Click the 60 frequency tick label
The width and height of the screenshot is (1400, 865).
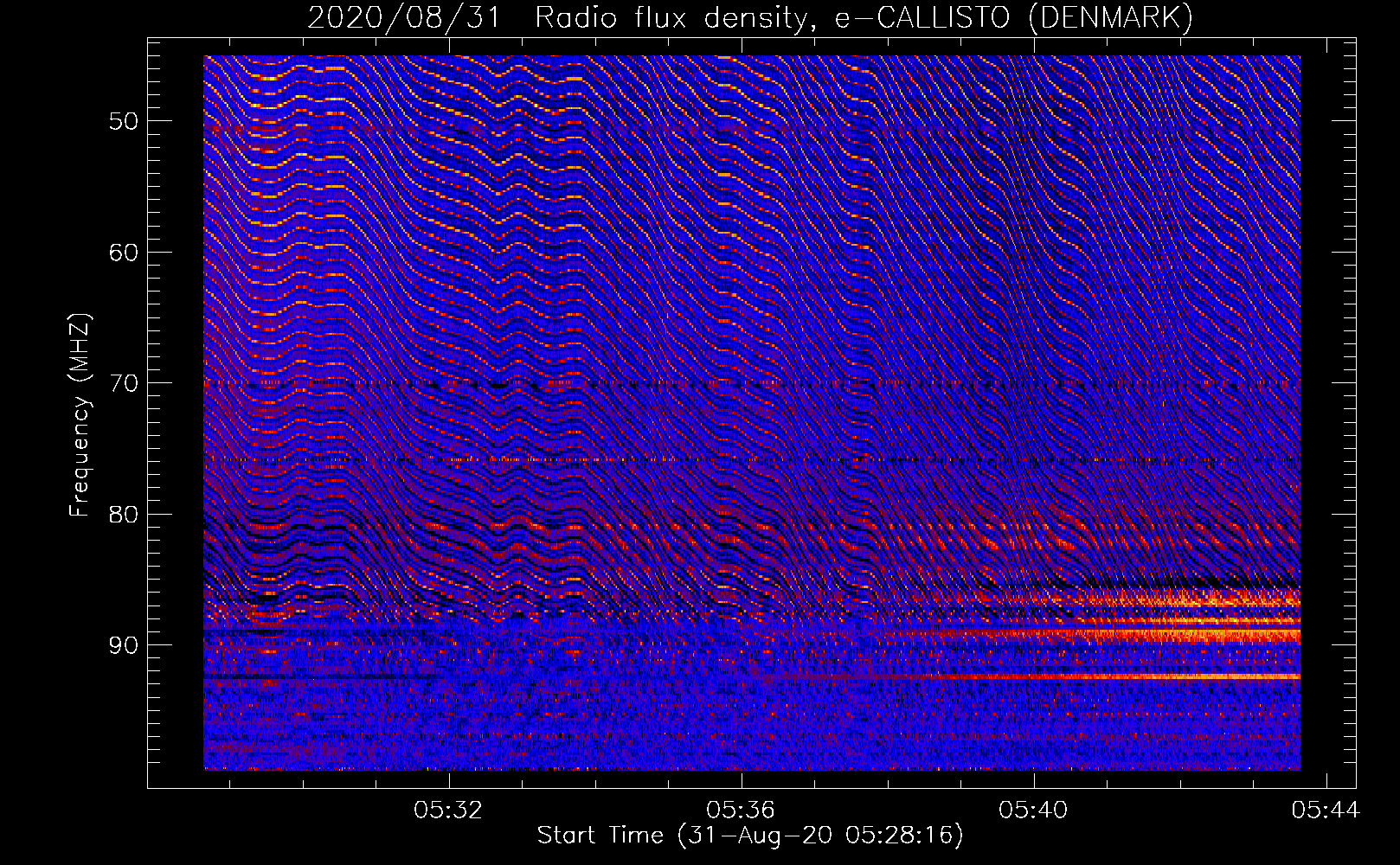pyautogui.click(x=124, y=253)
